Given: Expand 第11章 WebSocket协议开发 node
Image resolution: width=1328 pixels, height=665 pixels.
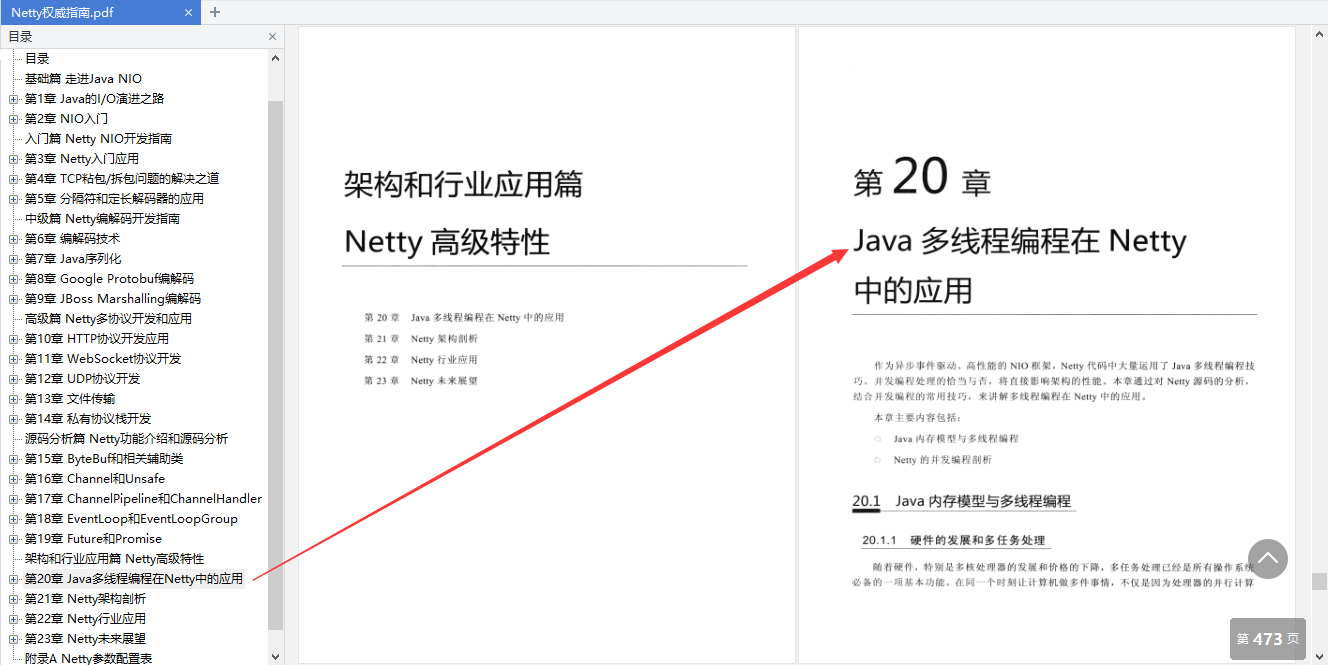Looking at the screenshot, I should tap(14, 359).
